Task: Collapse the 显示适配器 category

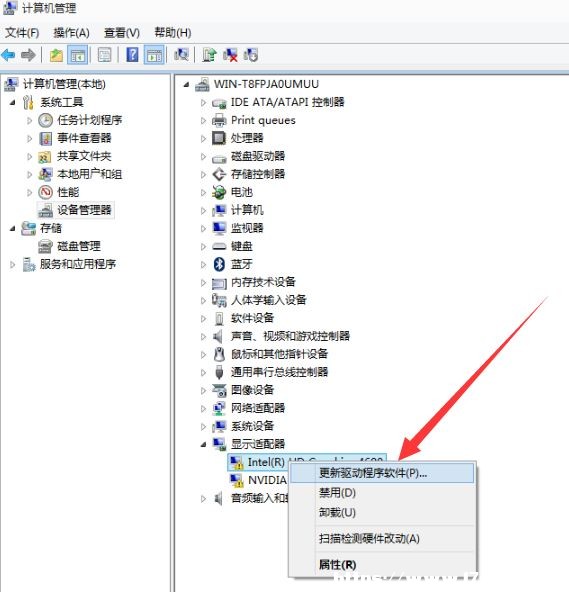Action: [203, 444]
